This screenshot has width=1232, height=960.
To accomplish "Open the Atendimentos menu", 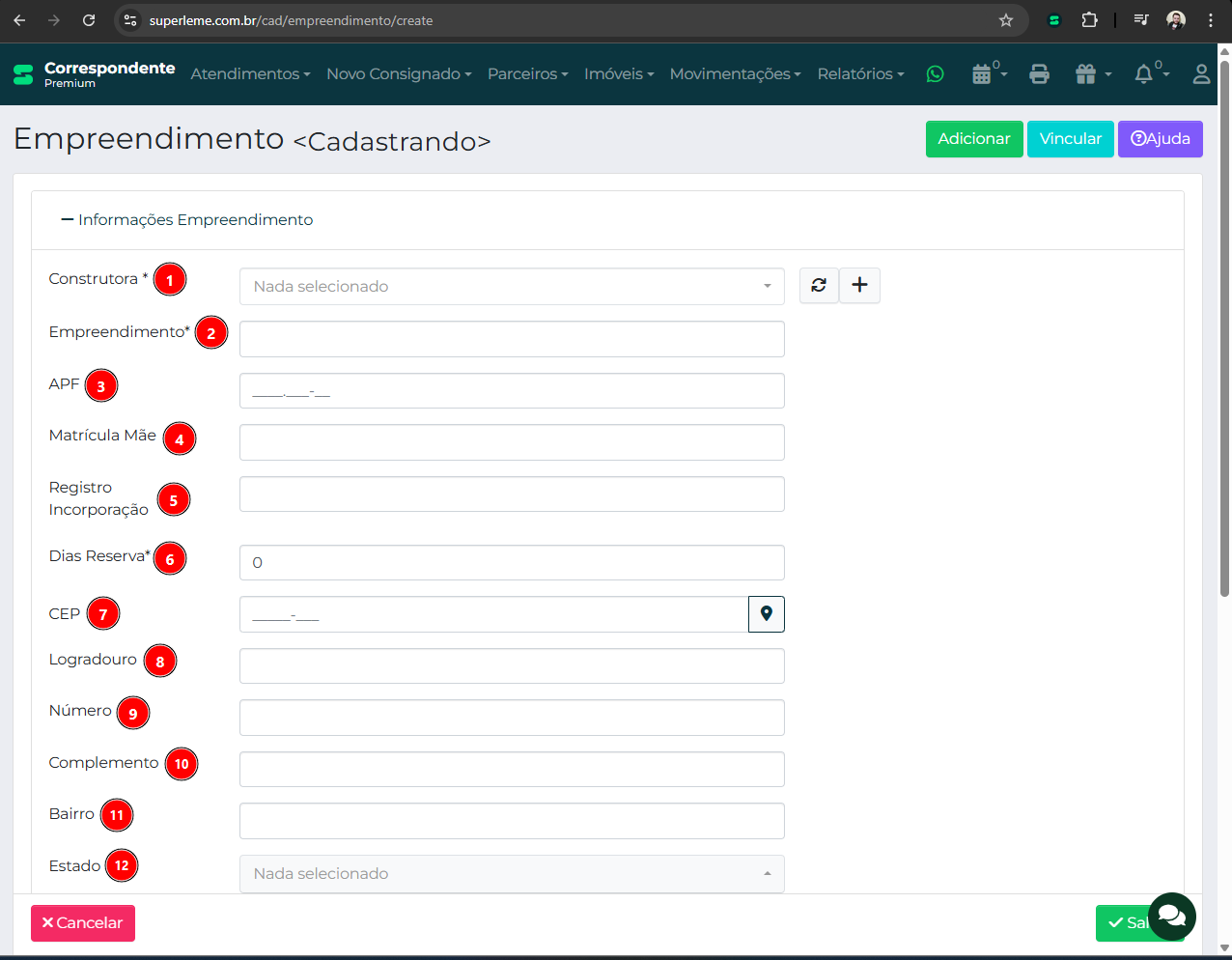I will coord(250,74).
